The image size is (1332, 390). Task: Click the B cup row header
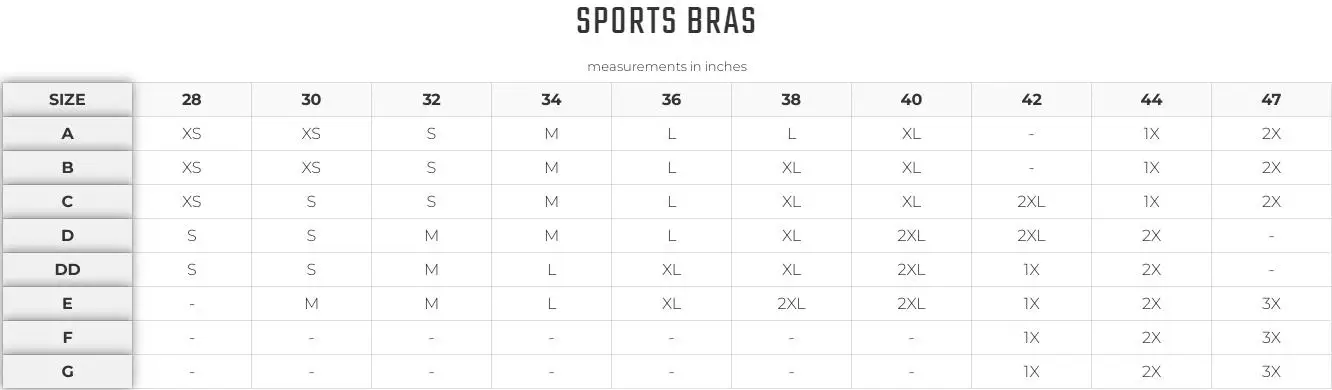point(67,167)
